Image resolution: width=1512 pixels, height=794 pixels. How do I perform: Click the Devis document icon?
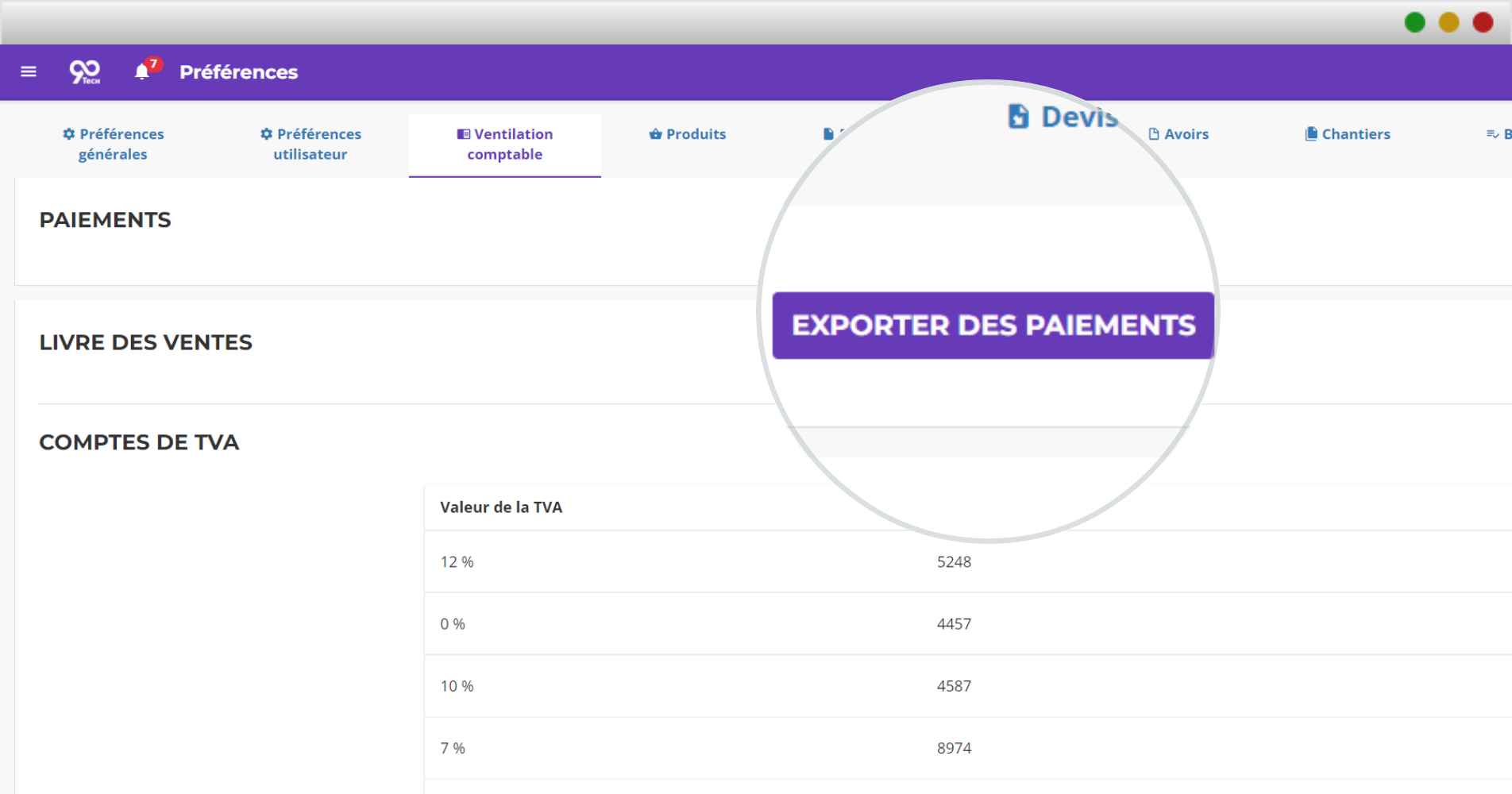(1019, 117)
